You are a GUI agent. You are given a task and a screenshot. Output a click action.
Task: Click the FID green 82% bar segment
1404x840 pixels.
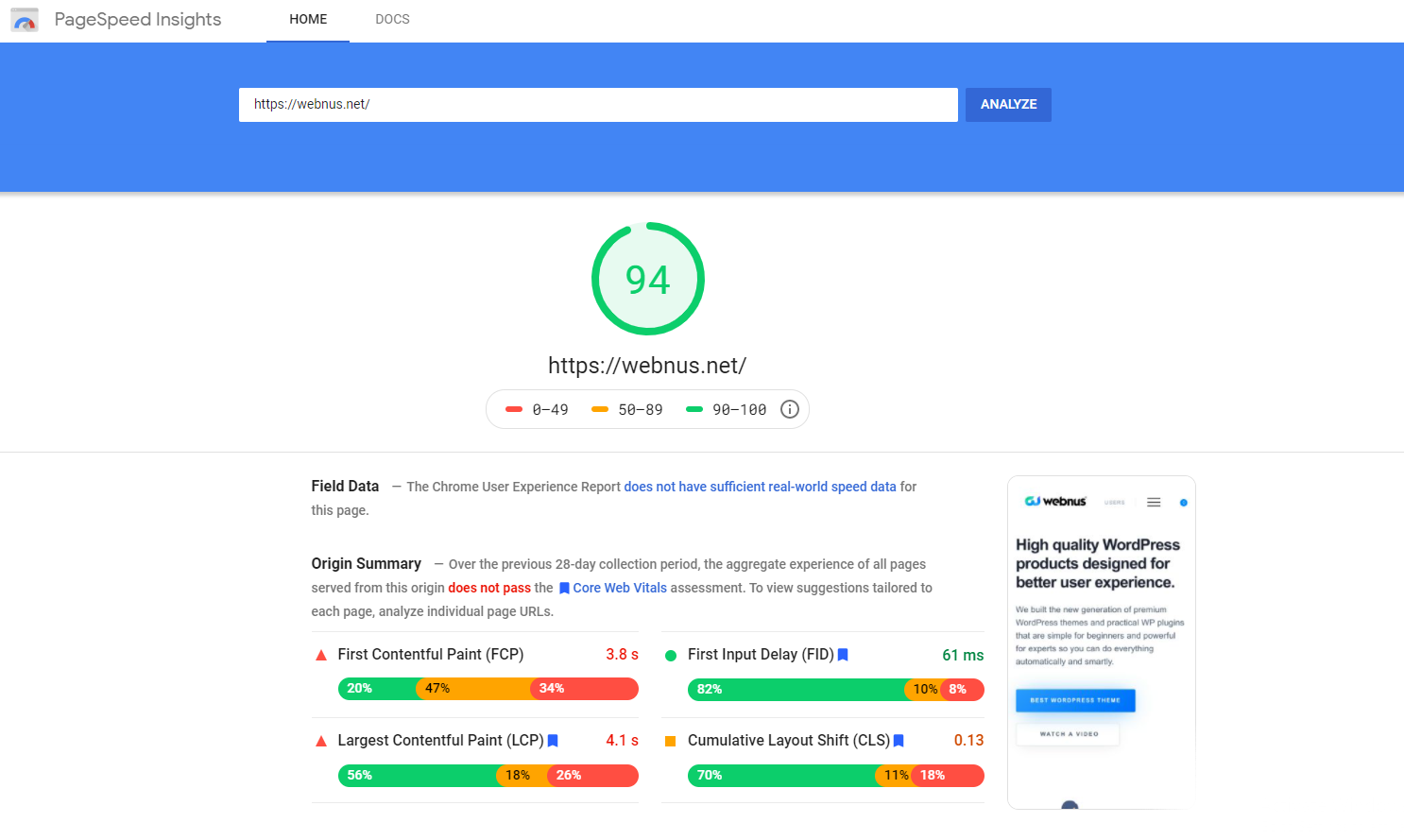796,690
